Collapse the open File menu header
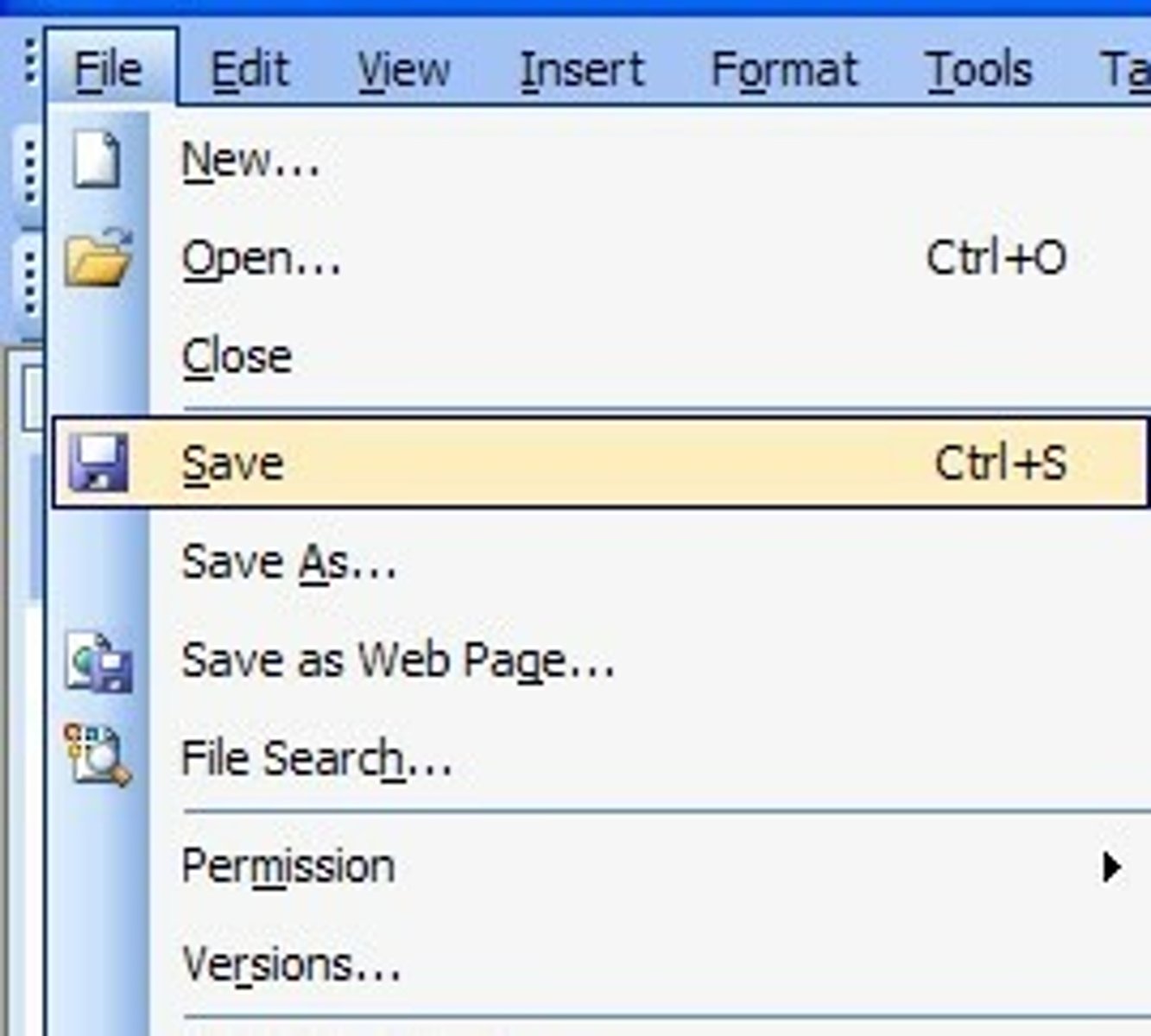Screen dimensions: 1151x1036 pyautogui.click(x=110, y=69)
